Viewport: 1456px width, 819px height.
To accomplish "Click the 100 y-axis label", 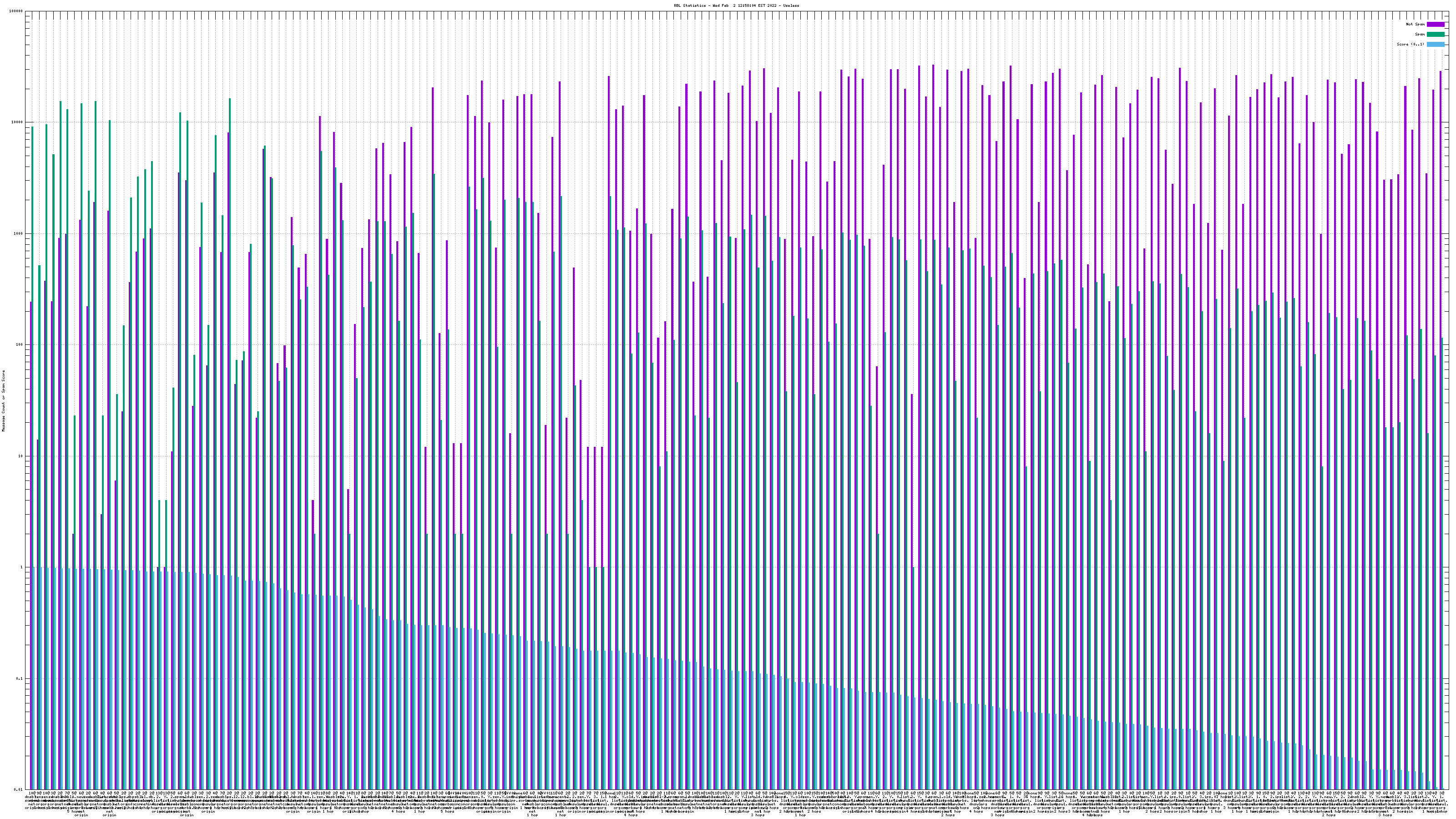I will pos(20,345).
